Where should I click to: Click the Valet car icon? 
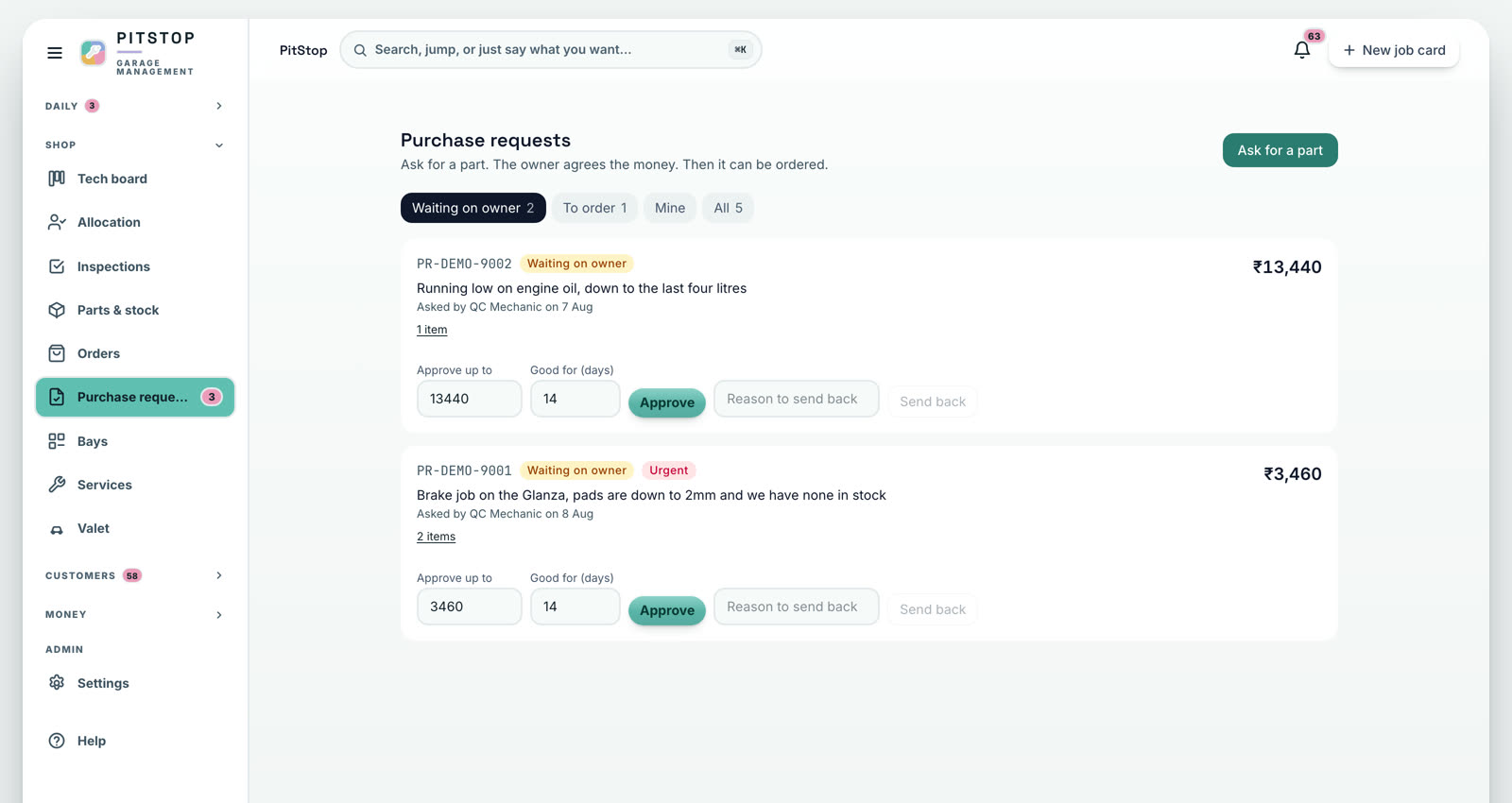pyautogui.click(x=57, y=529)
